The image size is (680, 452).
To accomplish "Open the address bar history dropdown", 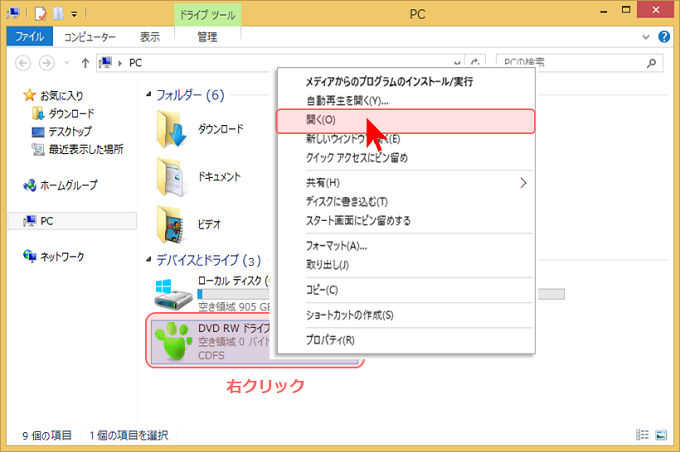I will point(457,63).
